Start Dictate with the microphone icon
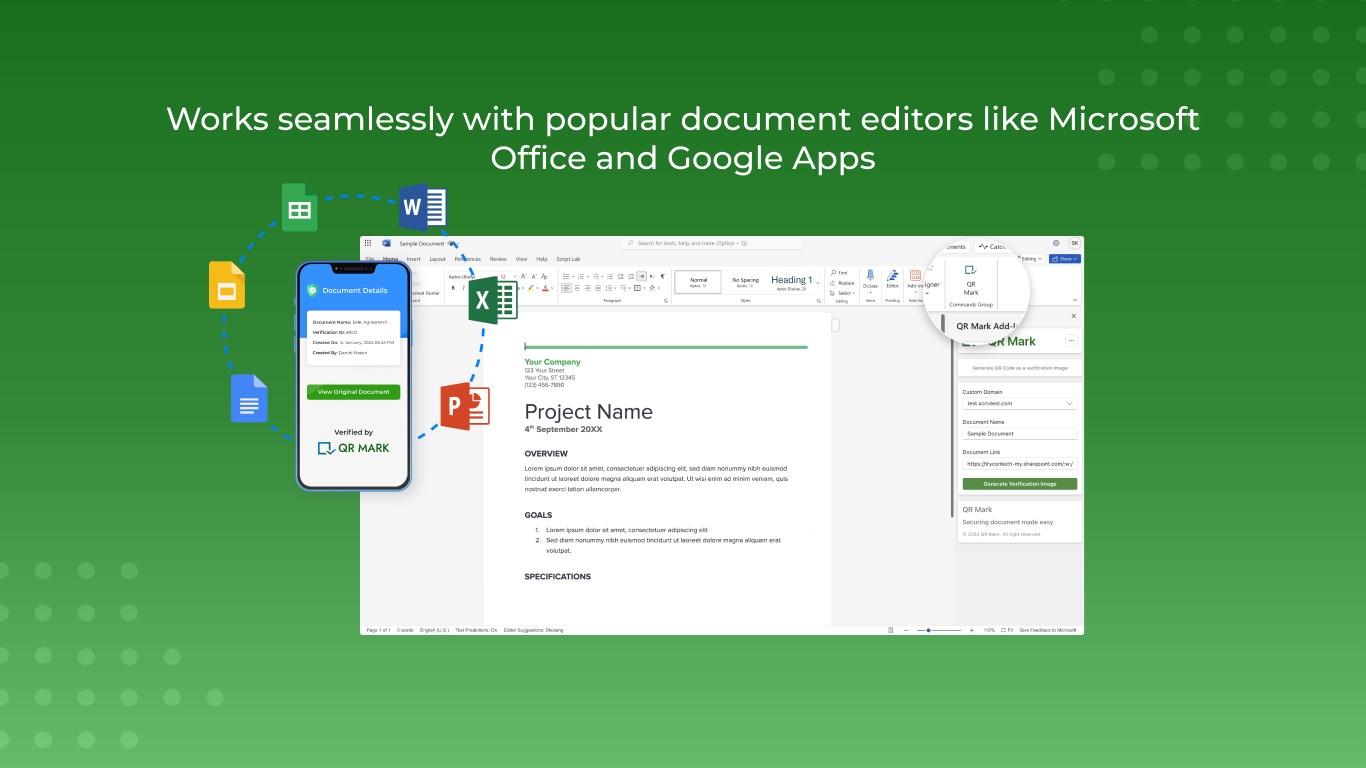The image size is (1366, 768). (x=870, y=280)
